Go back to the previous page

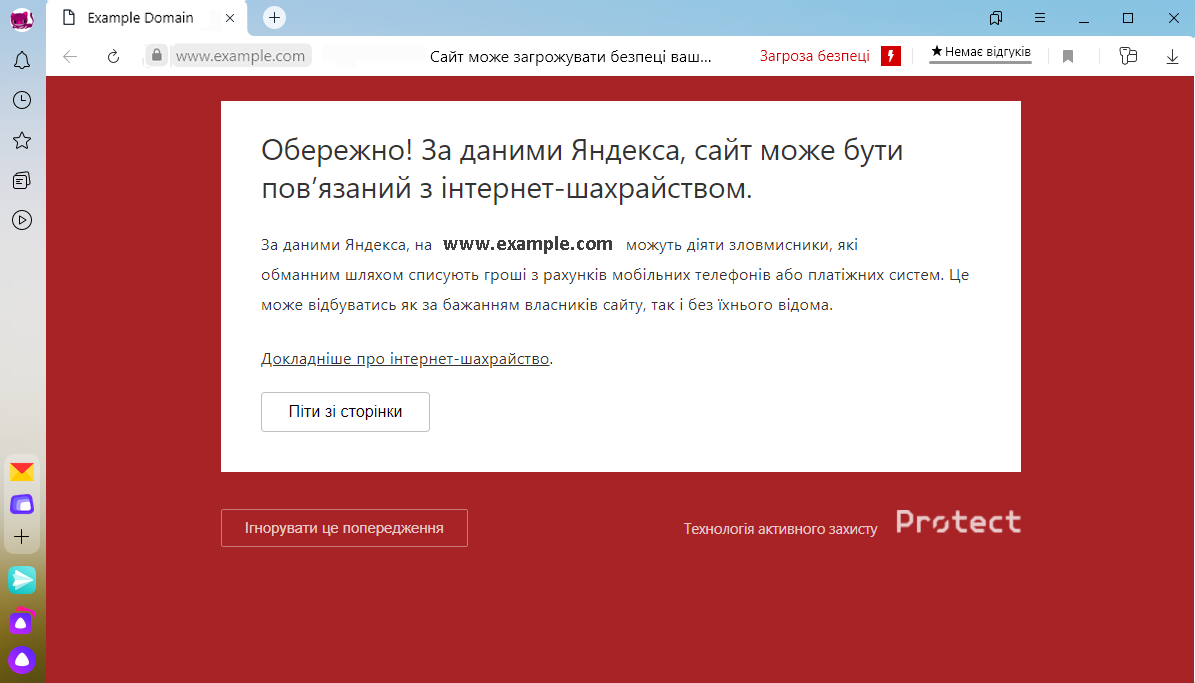point(70,56)
